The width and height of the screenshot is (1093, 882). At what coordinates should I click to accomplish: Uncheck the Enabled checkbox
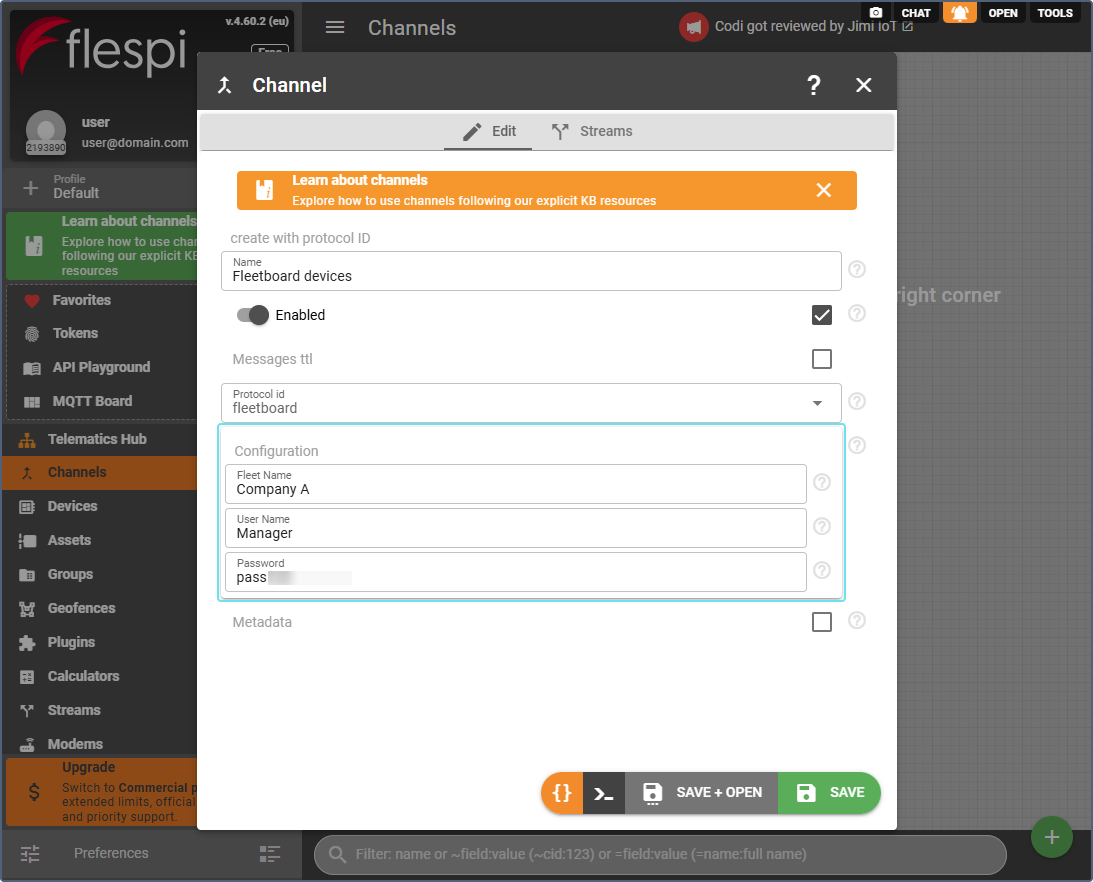(x=822, y=315)
